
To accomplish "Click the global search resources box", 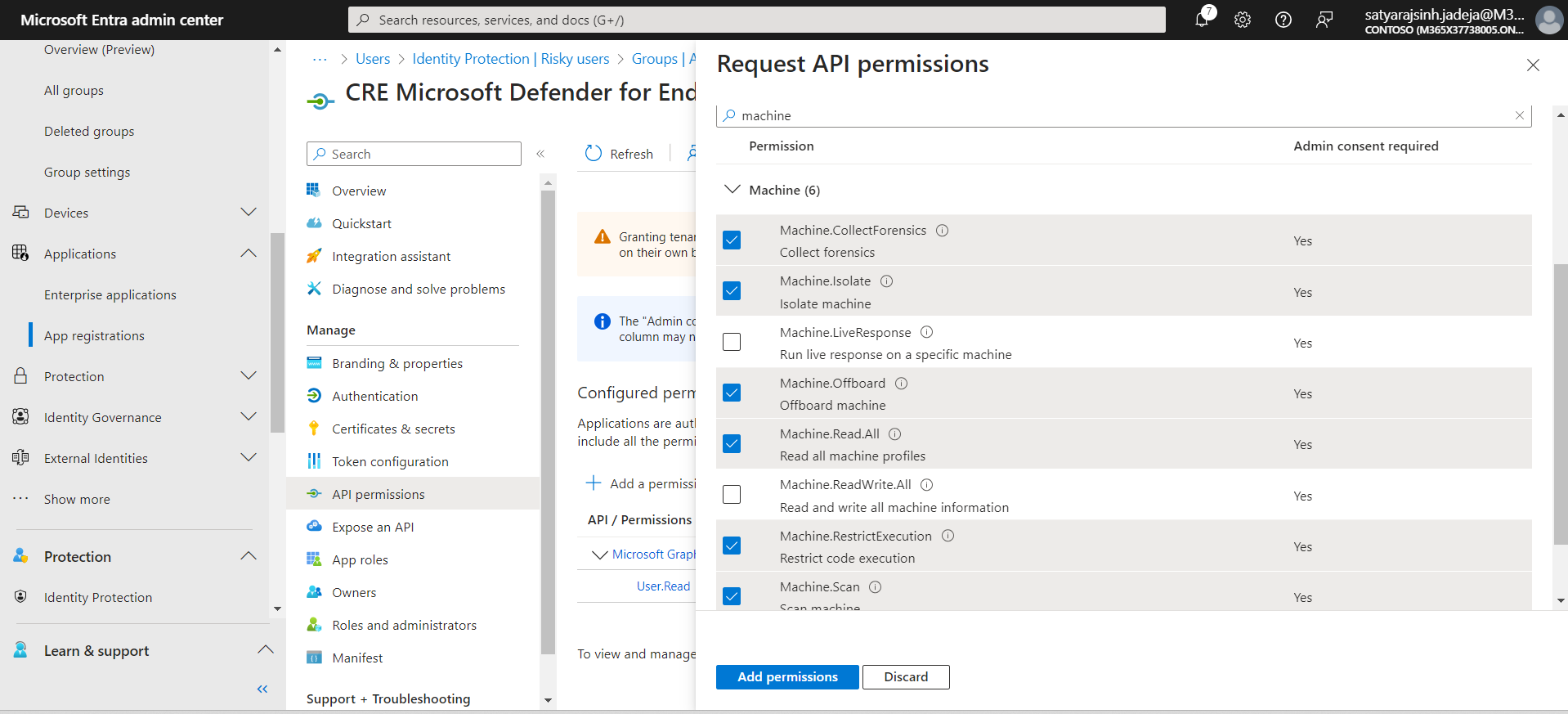I will [x=757, y=20].
